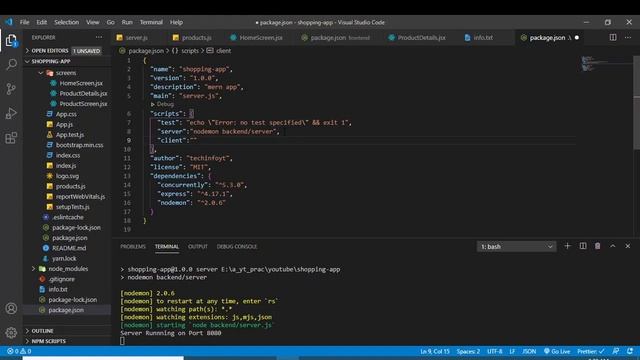Screen dimensions: 640x360
Task: Click the errors and warnings status indicator
Action: pyautogui.click(x=19, y=351)
